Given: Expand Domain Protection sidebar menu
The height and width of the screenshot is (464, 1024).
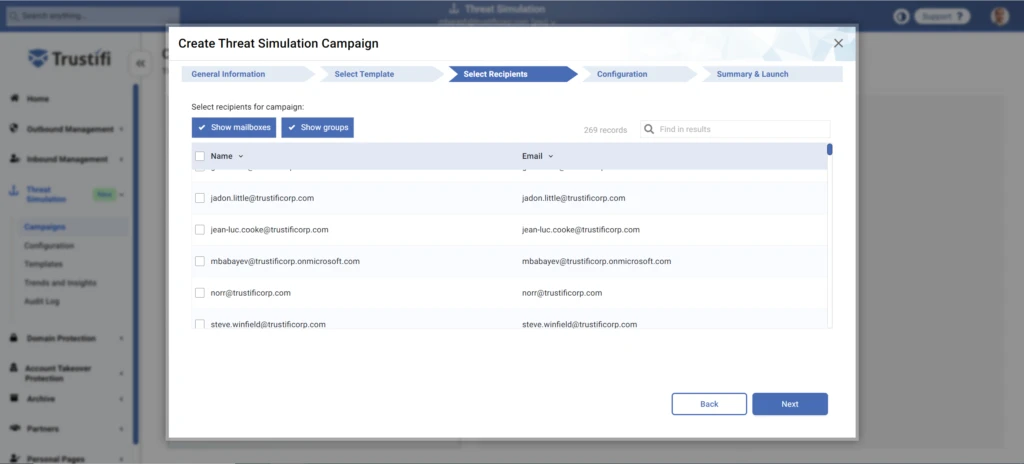Looking at the screenshot, I should (121, 339).
